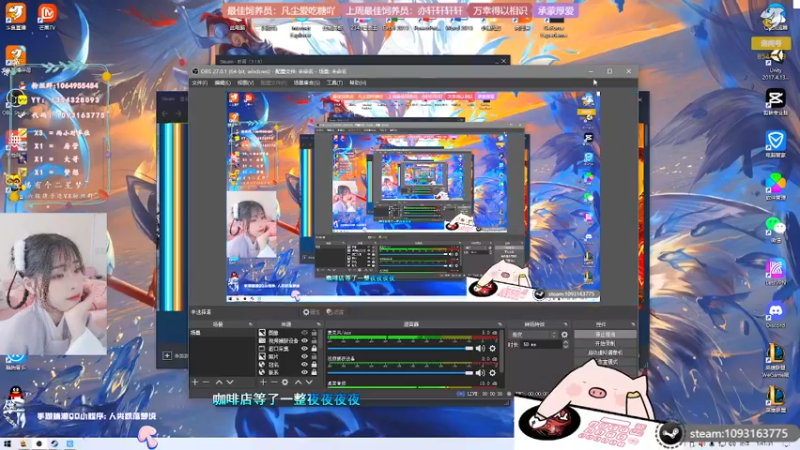Mute the second mixer channel speaker icon
Viewport: 800px width, 450px height.
[481, 373]
